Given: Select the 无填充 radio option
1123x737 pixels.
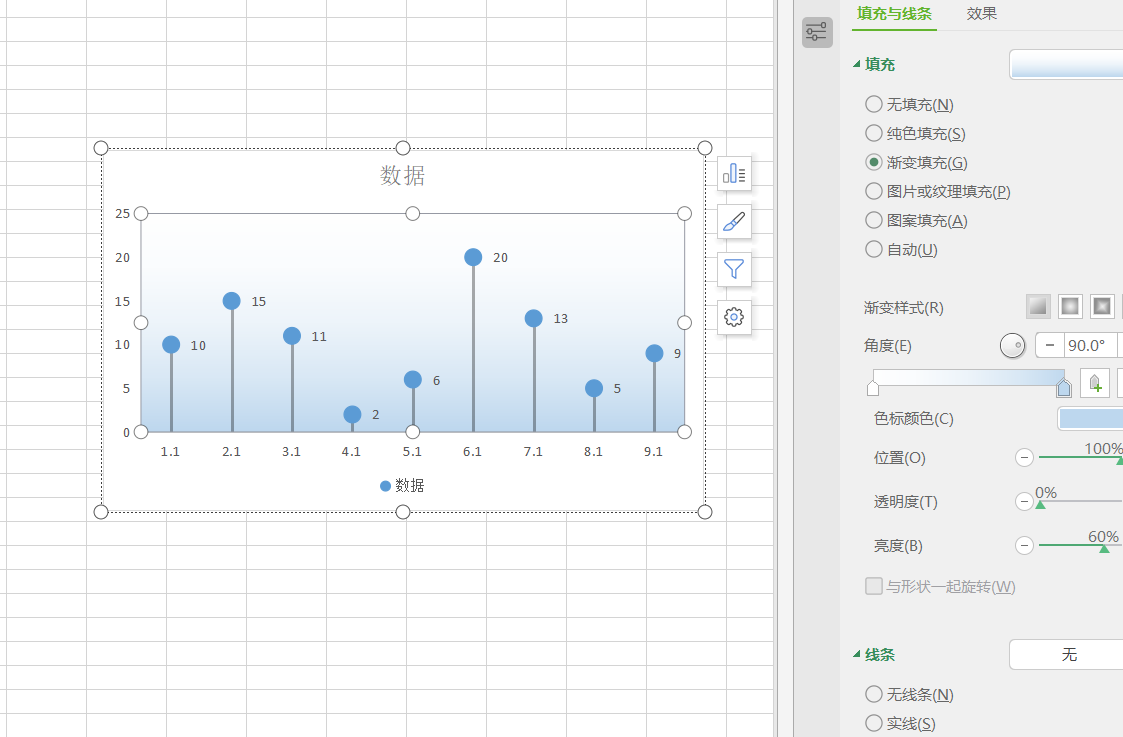Looking at the screenshot, I should pos(874,104).
